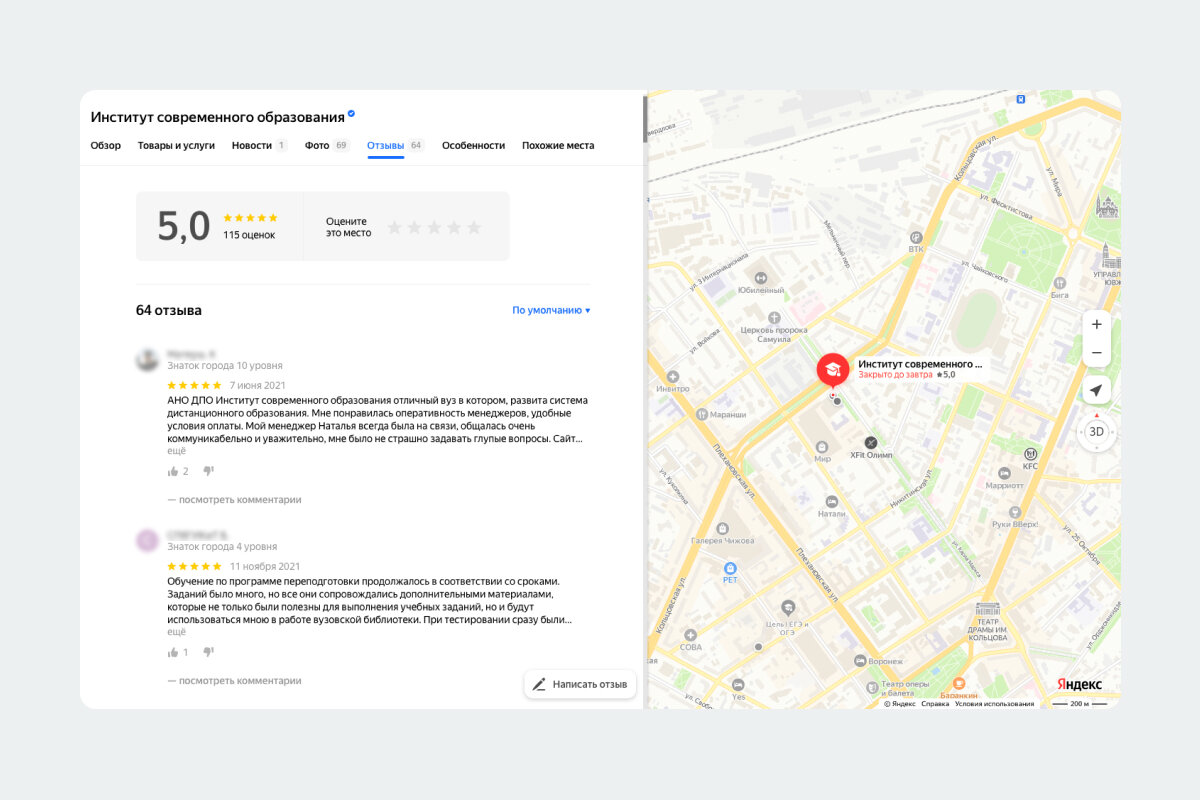Open the Справка link on map
This screenshot has height=800, width=1200.
coord(935,704)
